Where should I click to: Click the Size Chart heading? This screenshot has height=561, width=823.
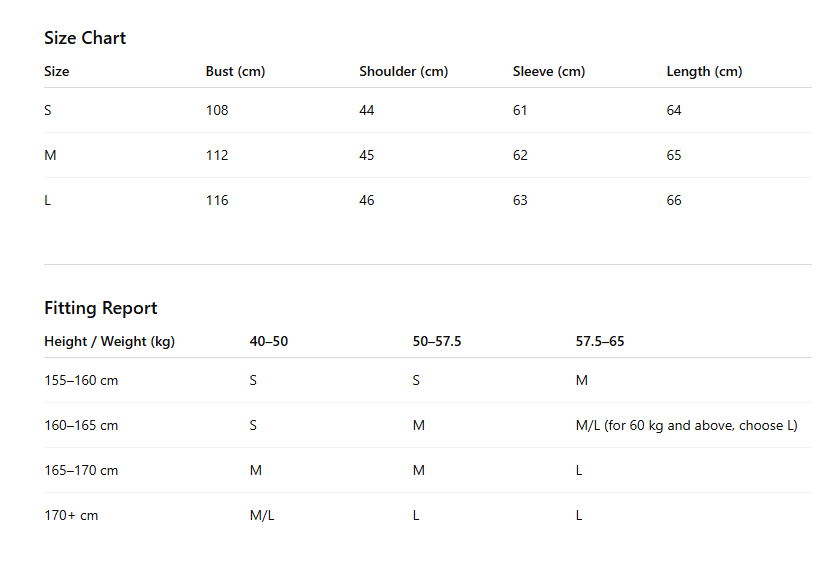coord(85,38)
